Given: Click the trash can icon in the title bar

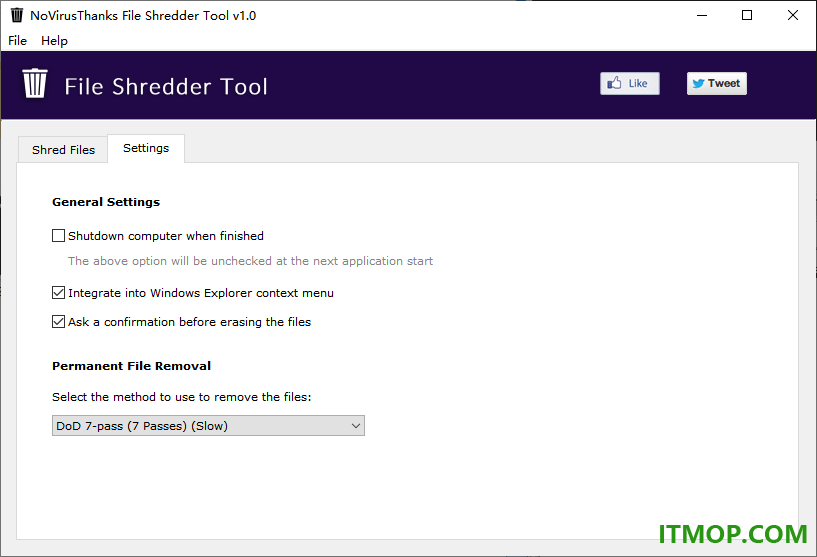Looking at the screenshot, I should (17, 15).
